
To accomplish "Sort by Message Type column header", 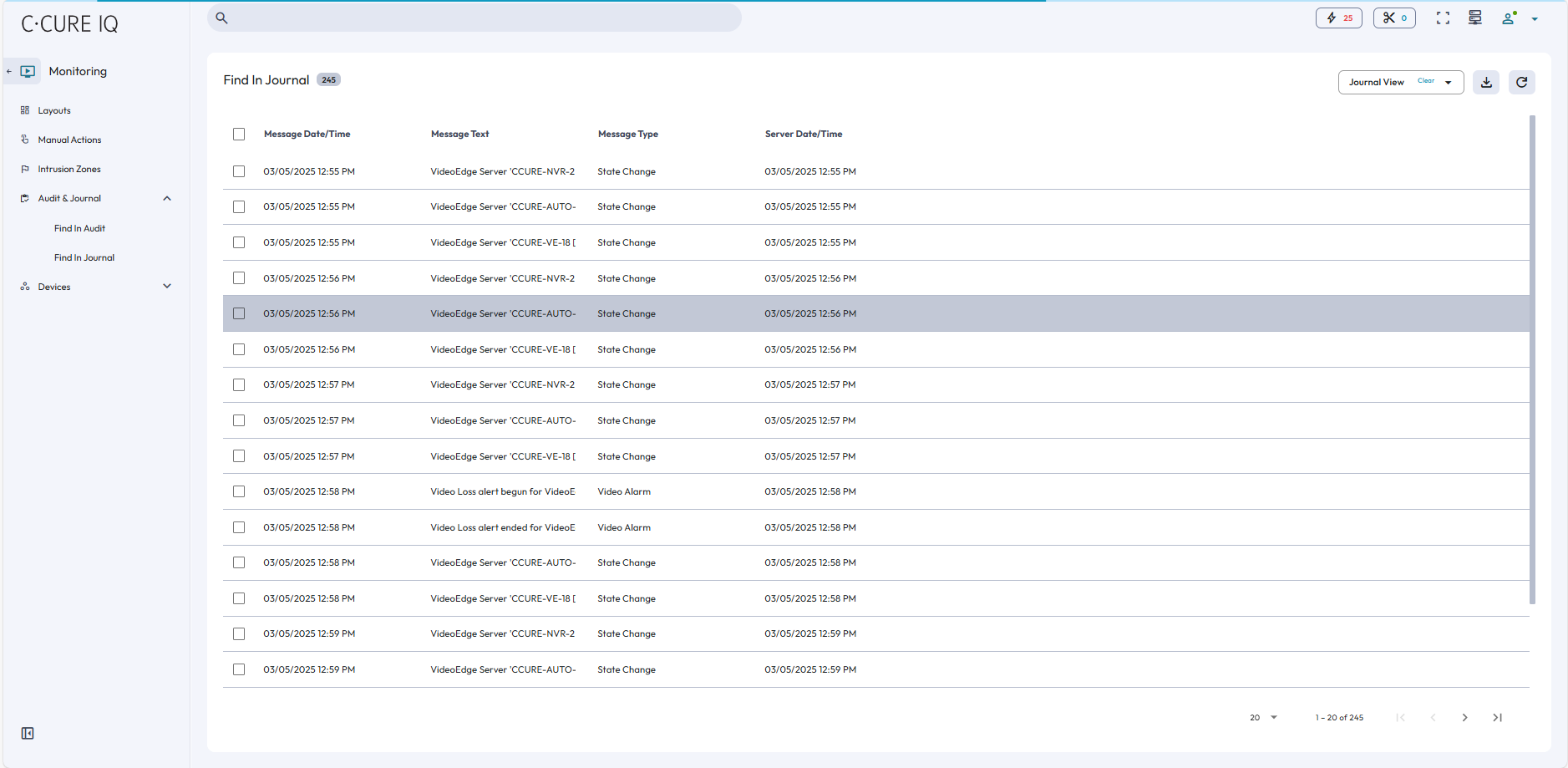I will coord(627,134).
